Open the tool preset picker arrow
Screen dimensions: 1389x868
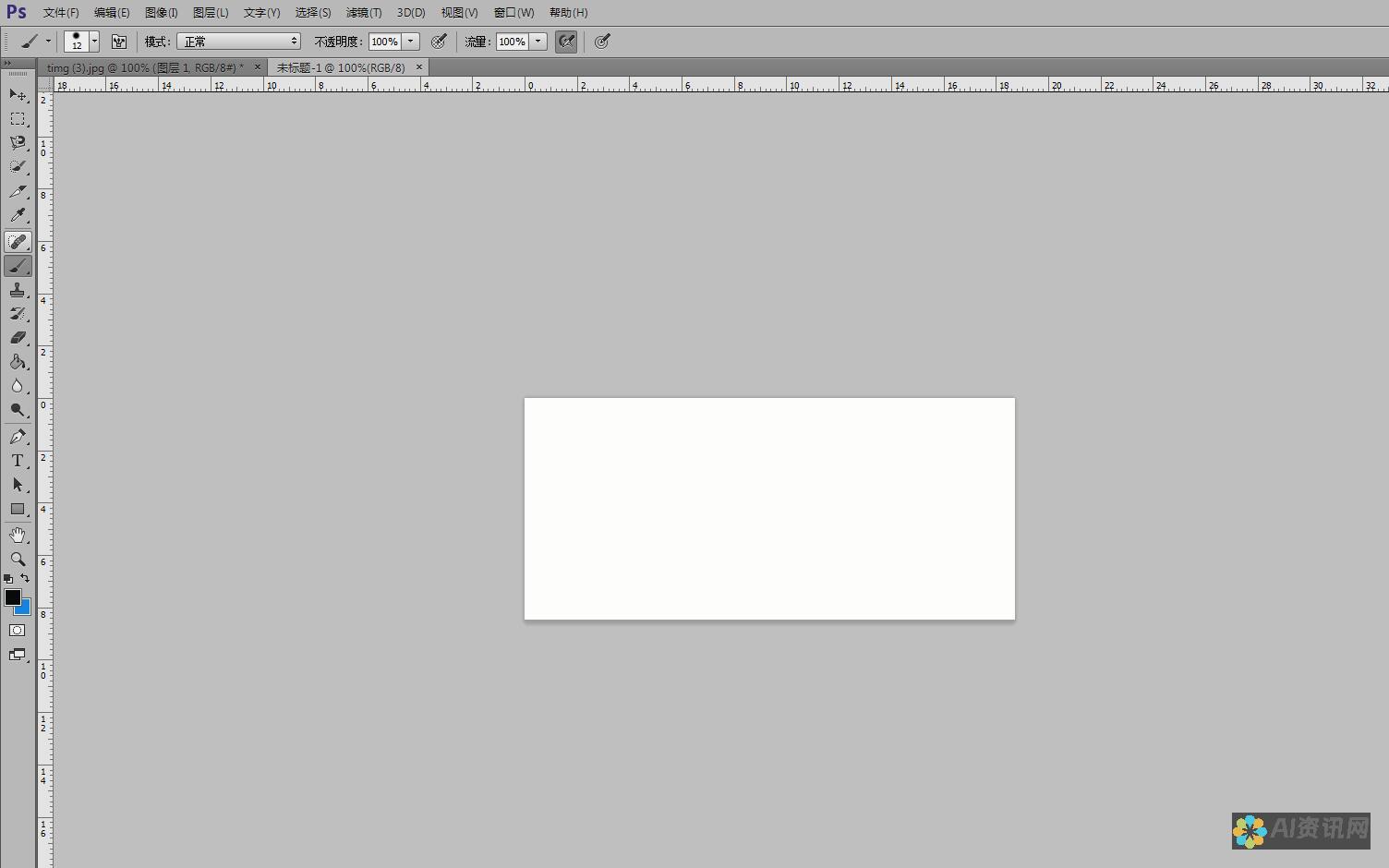(48, 42)
